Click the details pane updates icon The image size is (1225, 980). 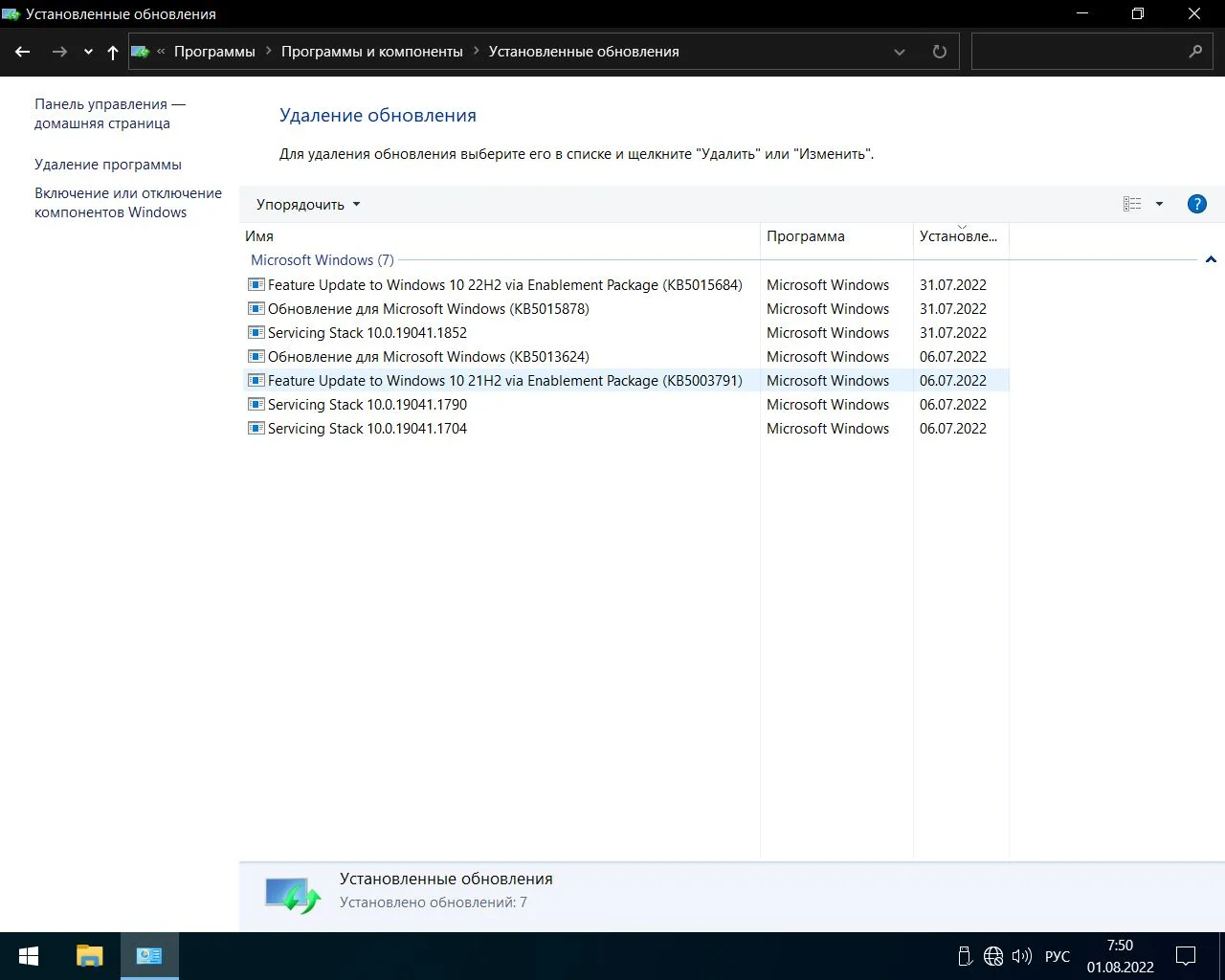coord(293,896)
